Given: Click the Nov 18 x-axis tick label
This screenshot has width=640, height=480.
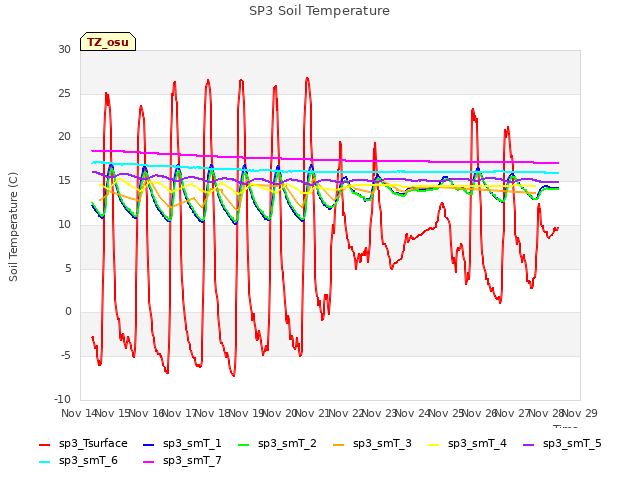Looking at the screenshot, I should (213, 413).
